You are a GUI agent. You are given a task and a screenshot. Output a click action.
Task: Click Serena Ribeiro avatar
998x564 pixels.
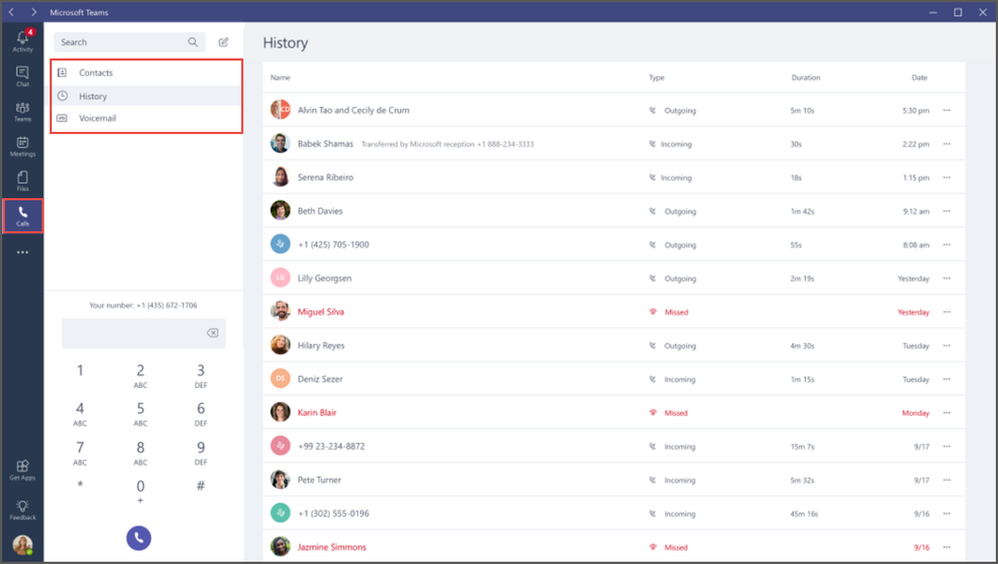click(280, 176)
